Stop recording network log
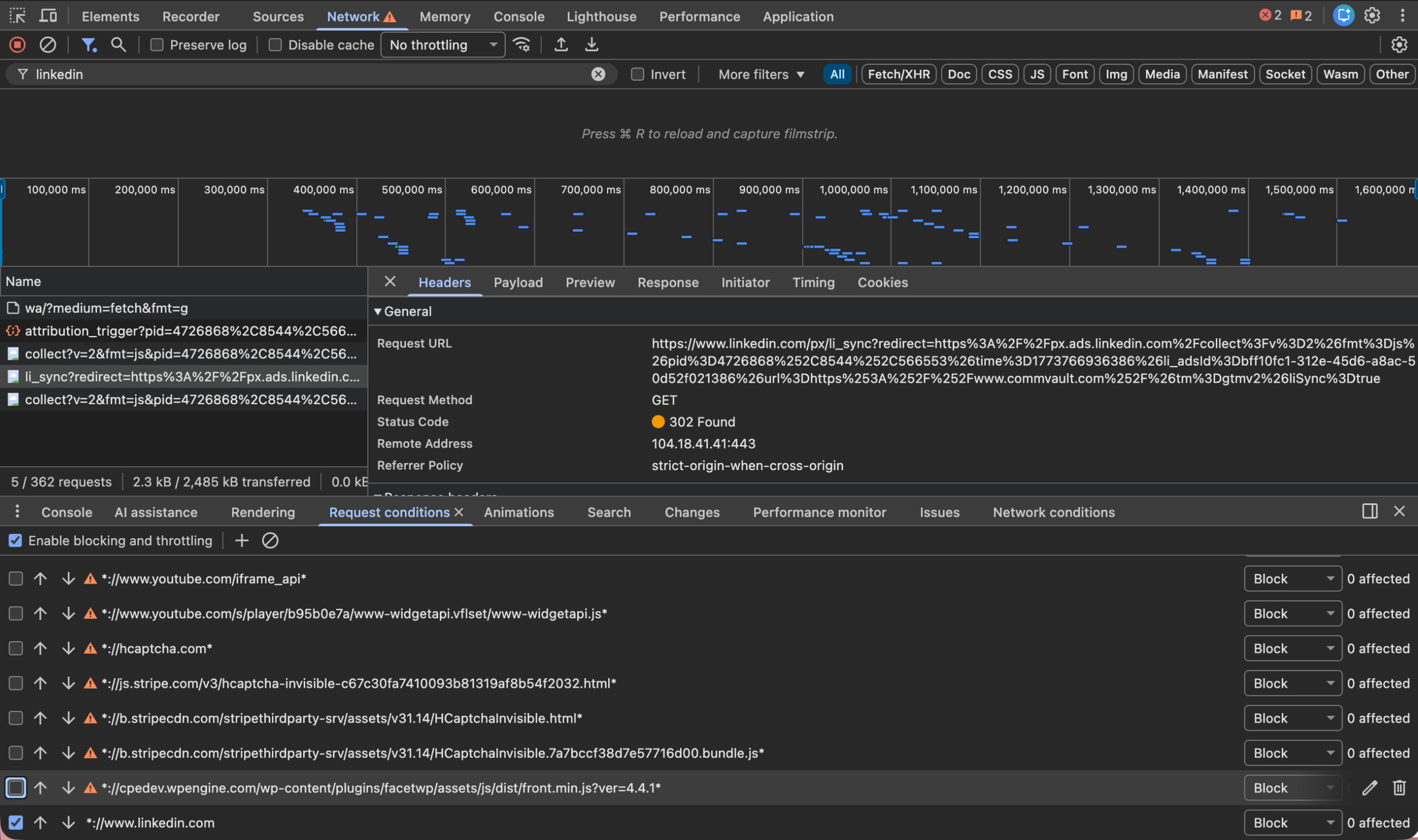 coord(18,45)
